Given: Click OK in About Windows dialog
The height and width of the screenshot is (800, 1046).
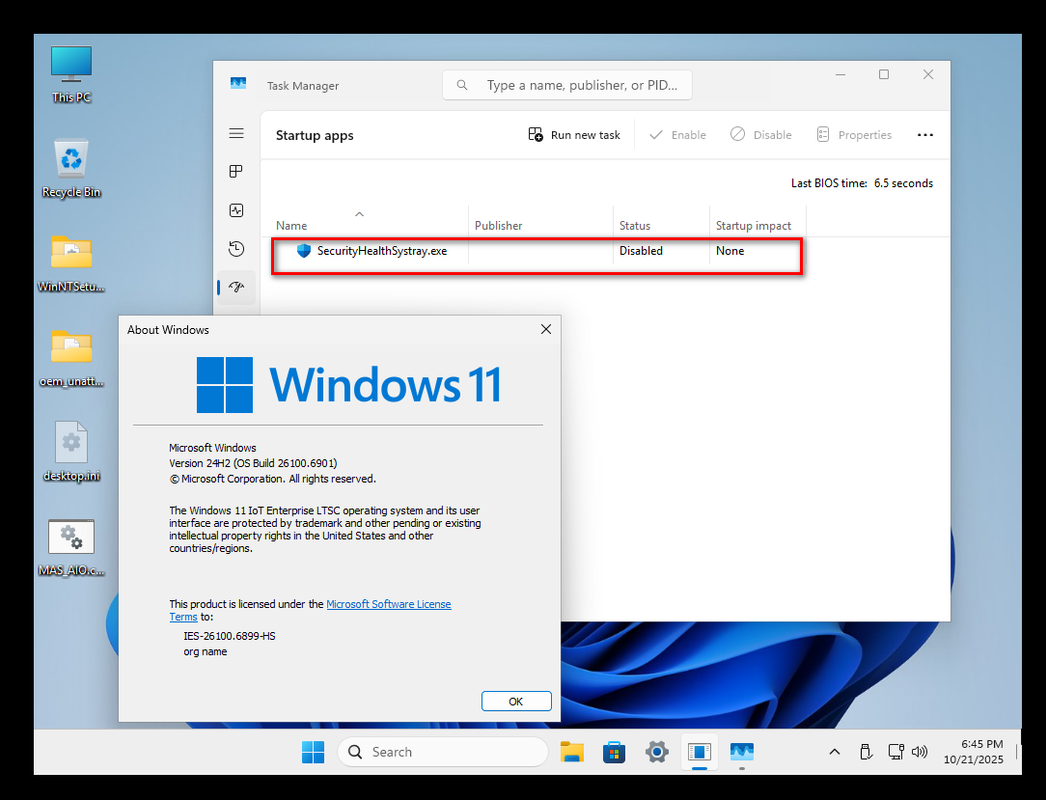Looking at the screenshot, I should click(x=516, y=701).
